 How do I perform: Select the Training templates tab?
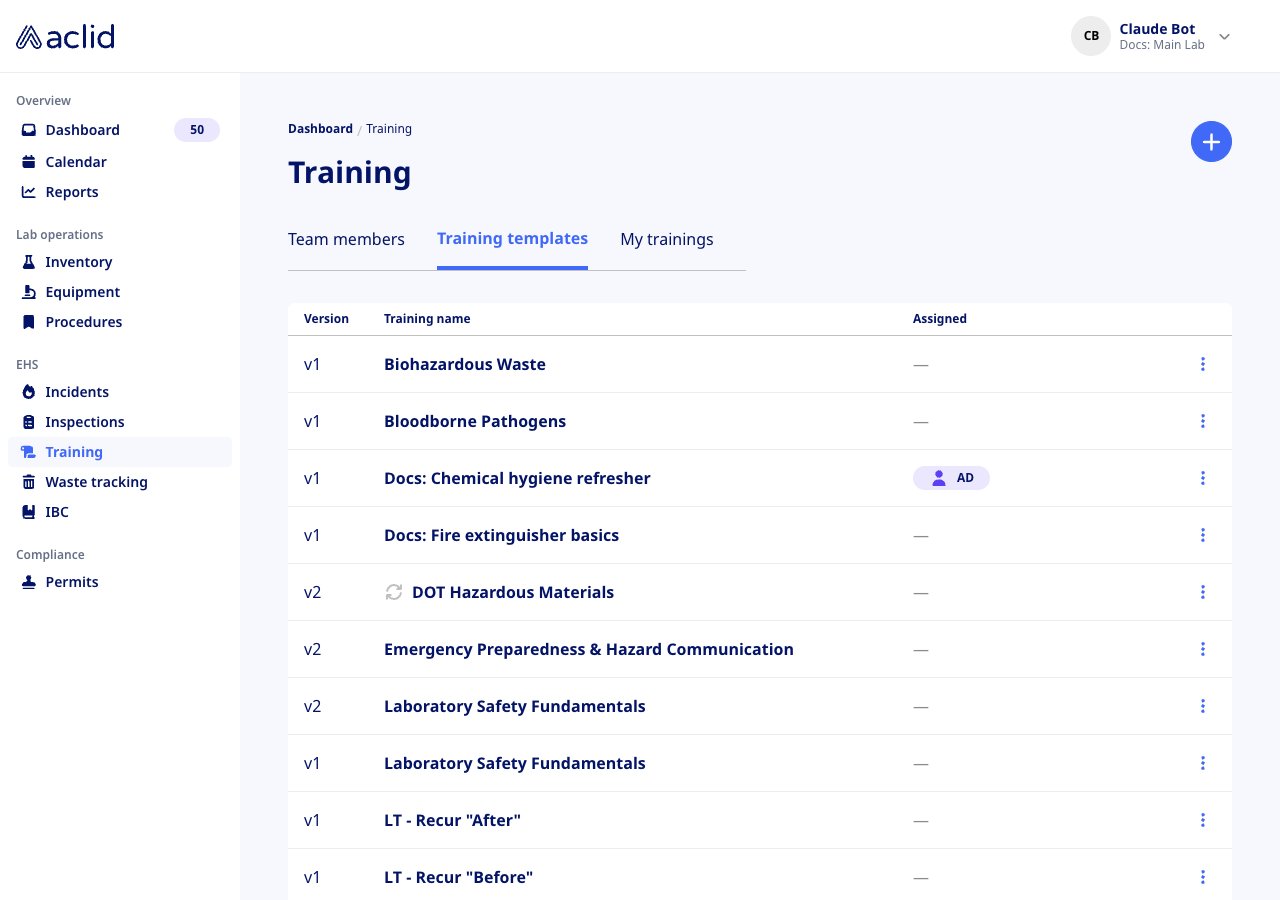click(512, 239)
